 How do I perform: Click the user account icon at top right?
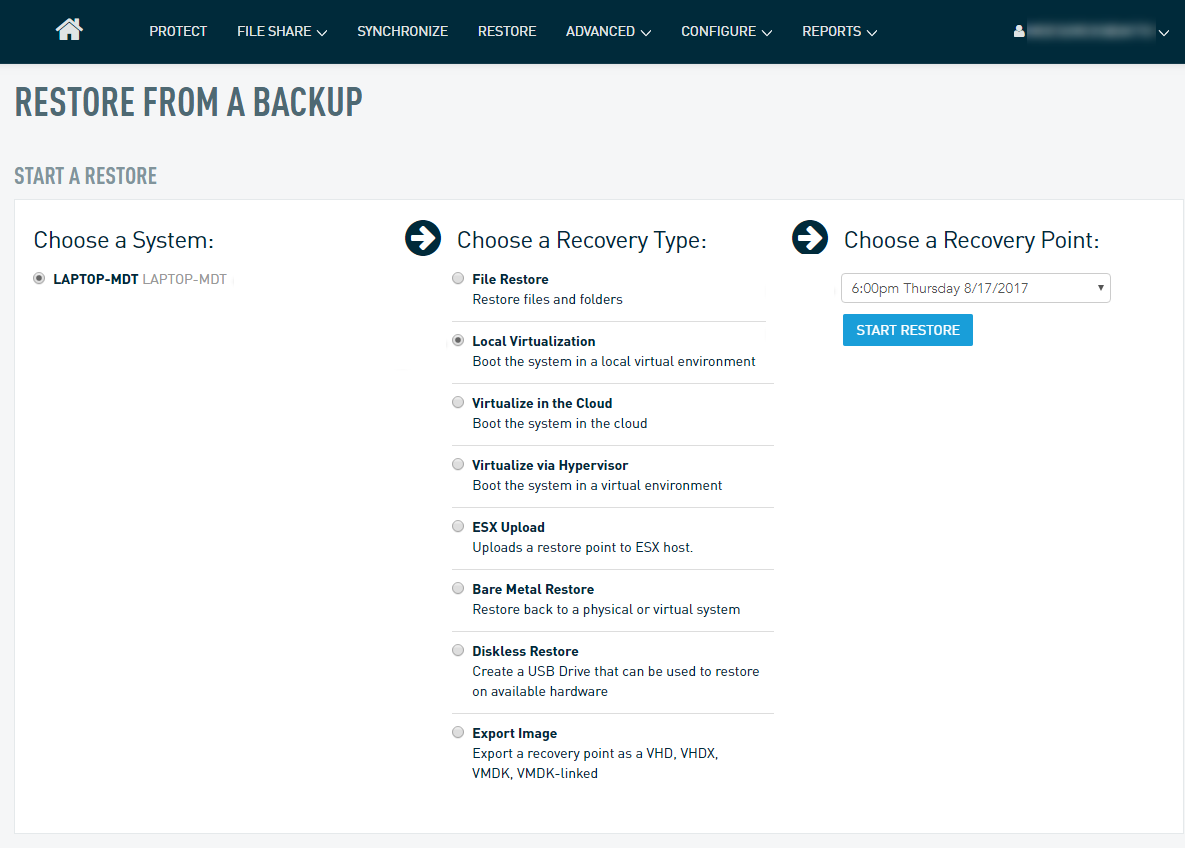coord(1019,31)
